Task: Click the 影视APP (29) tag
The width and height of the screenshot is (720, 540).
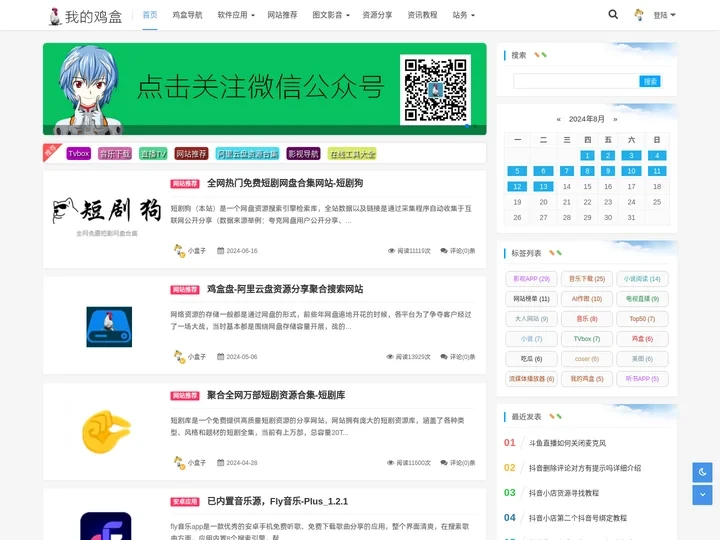Action: pos(531,279)
